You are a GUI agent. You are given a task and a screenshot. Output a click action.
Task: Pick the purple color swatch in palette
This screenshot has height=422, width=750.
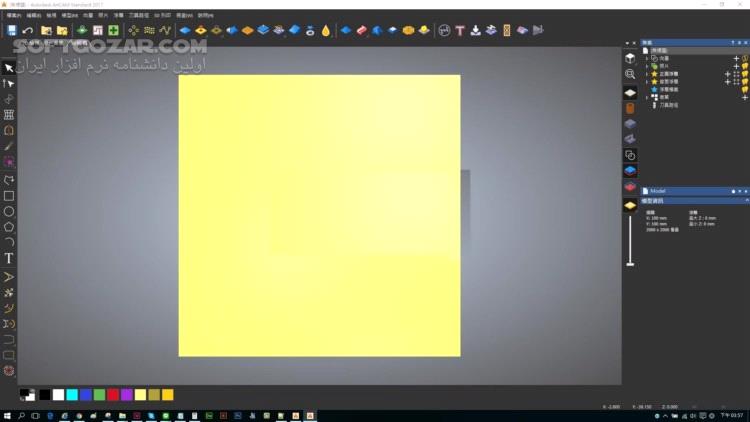click(127, 395)
